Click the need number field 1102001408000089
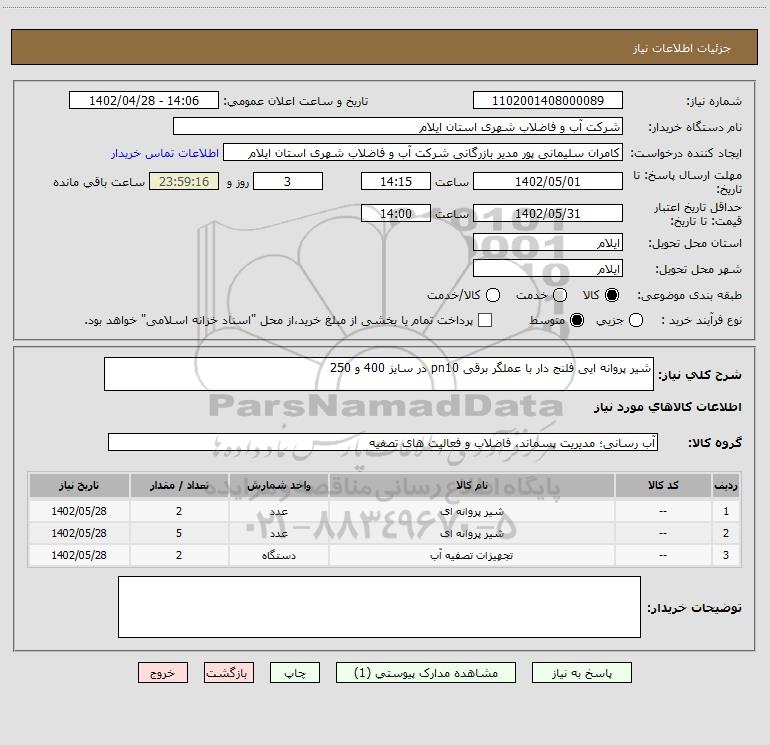Screen dimensions: 770x745 pyautogui.click(x=548, y=101)
